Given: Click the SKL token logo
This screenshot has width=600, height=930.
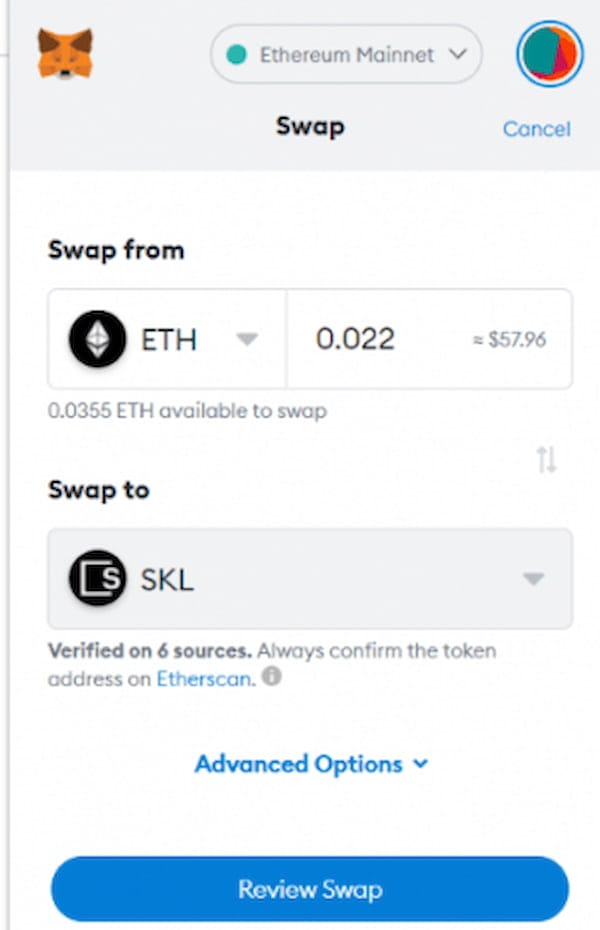Looking at the screenshot, I should click(x=97, y=578).
